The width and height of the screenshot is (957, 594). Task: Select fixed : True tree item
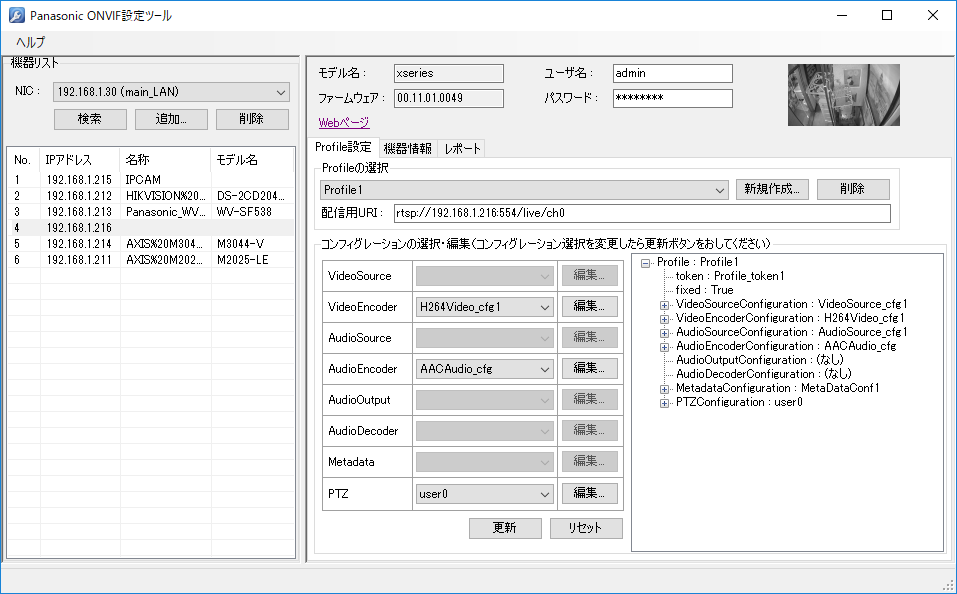pyautogui.click(x=704, y=290)
